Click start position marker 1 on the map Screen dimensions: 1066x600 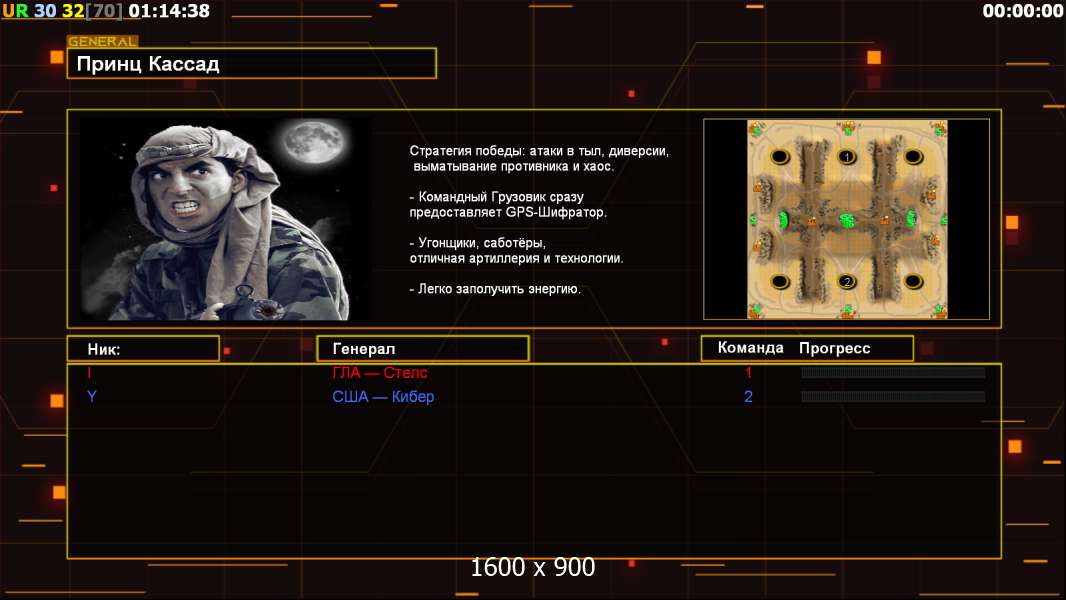click(x=846, y=157)
